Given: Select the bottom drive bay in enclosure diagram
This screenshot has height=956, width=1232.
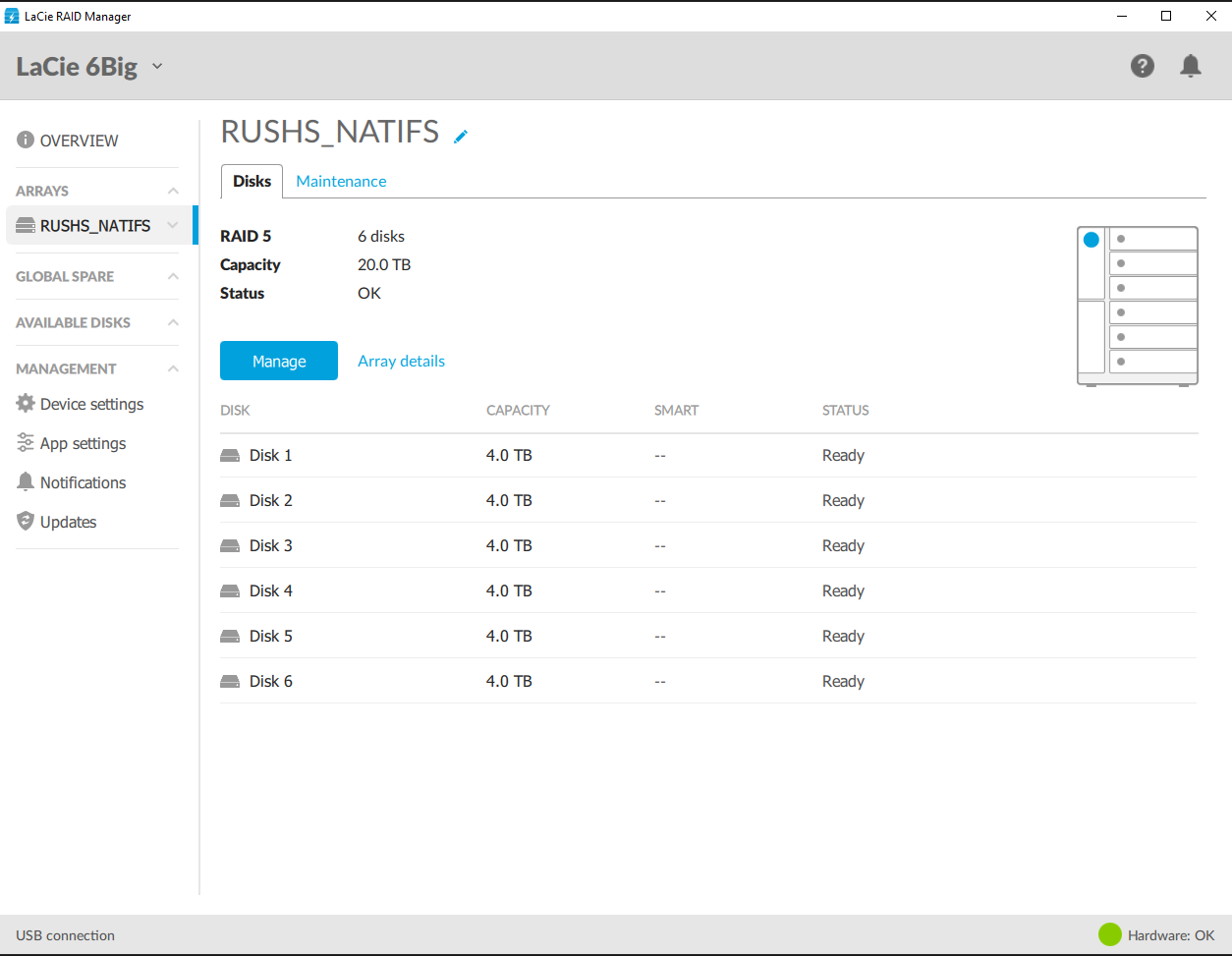Looking at the screenshot, I should click(x=1153, y=362).
